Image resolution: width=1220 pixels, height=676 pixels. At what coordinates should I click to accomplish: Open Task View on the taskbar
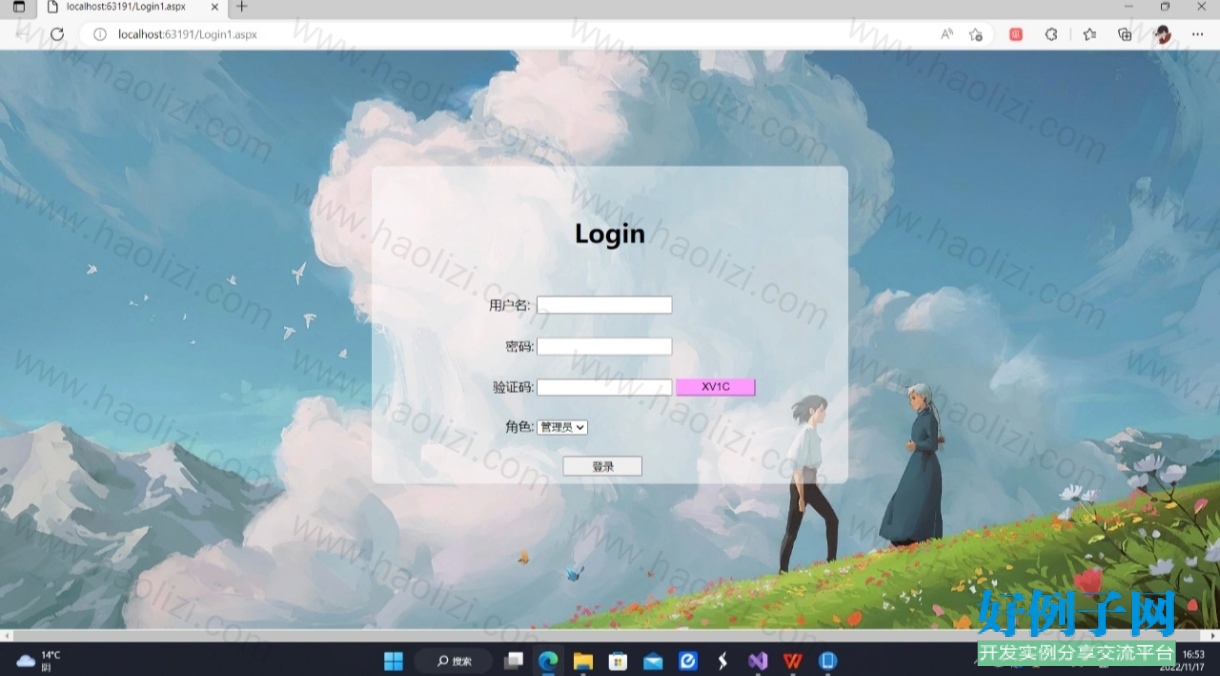(x=514, y=661)
